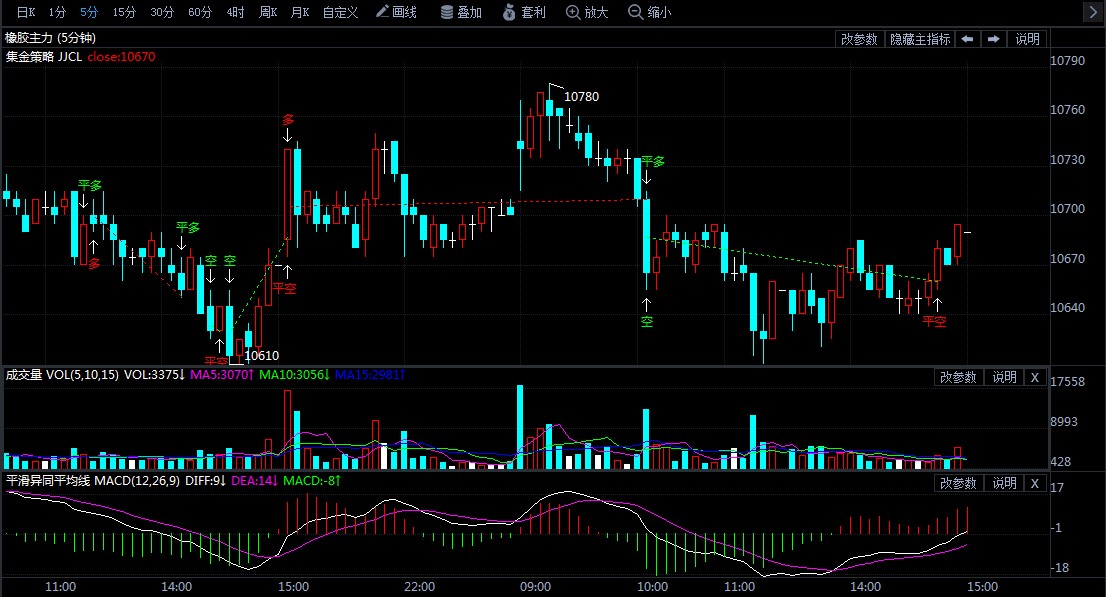The image size is (1106, 597).
Task: Switch to the 15分 period tab
Action: (x=124, y=12)
